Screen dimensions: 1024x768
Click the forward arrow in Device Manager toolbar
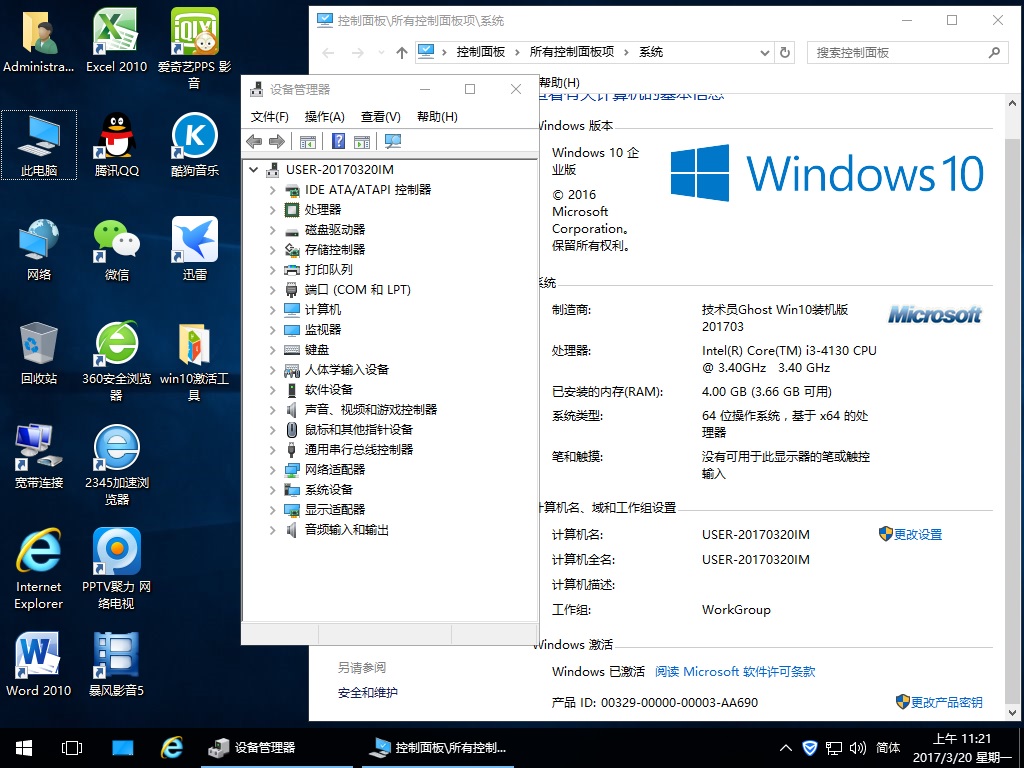point(277,141)
